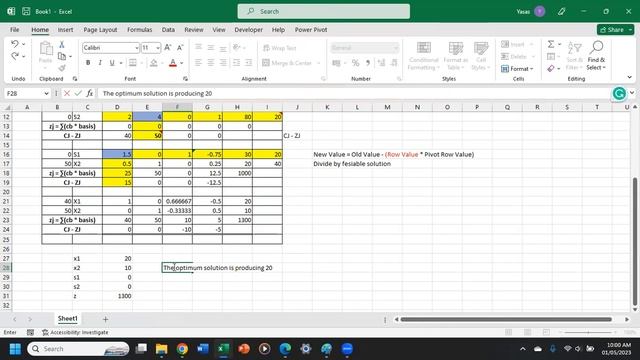
Task: Expand the formula bar
Action: point(632,93)
